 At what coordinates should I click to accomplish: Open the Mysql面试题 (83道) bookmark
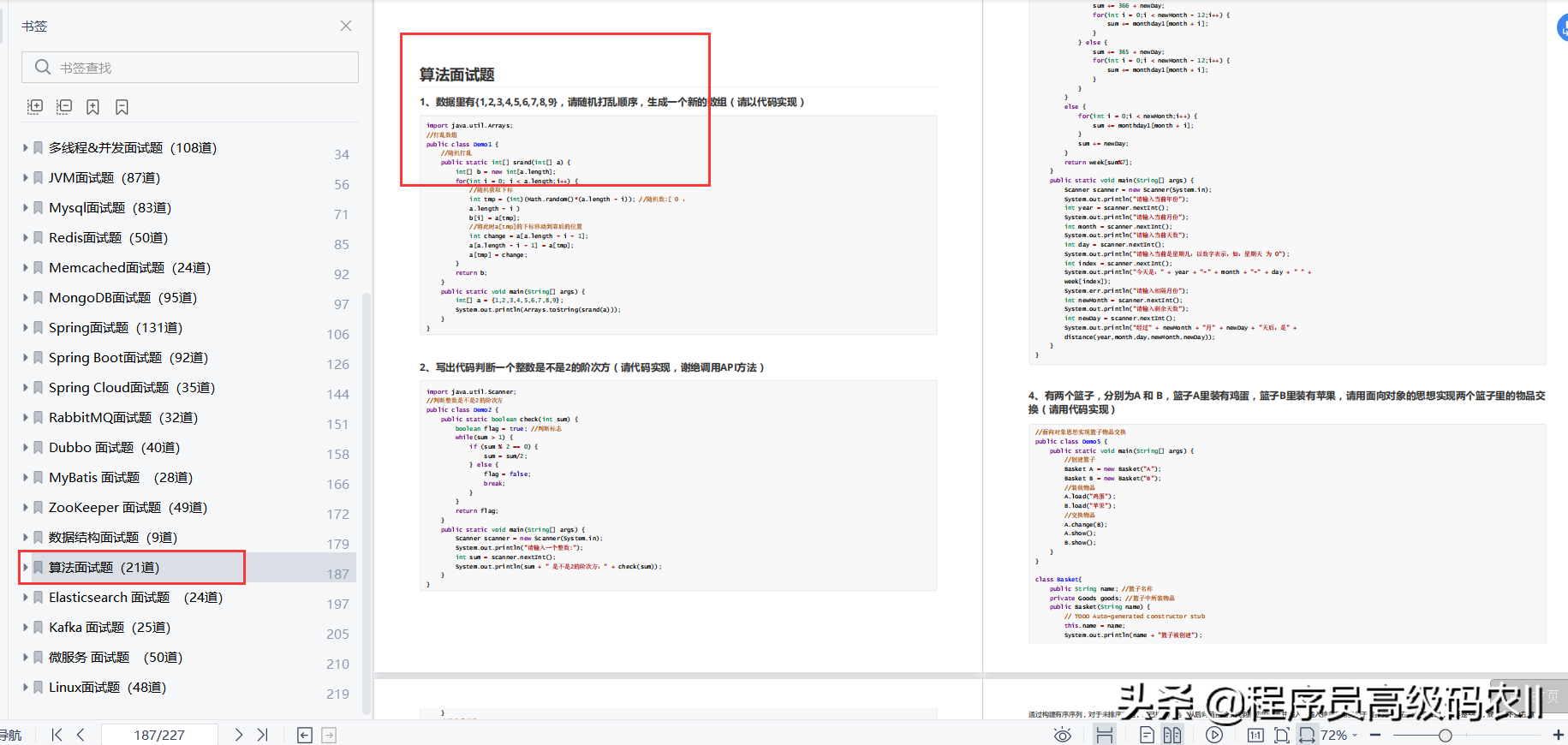[110, 207]
